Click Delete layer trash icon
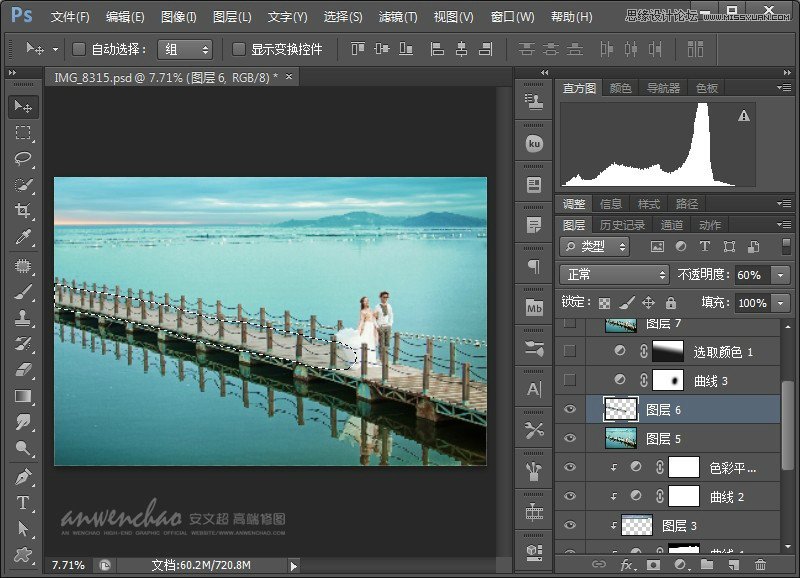 click(x=760, y=565)
